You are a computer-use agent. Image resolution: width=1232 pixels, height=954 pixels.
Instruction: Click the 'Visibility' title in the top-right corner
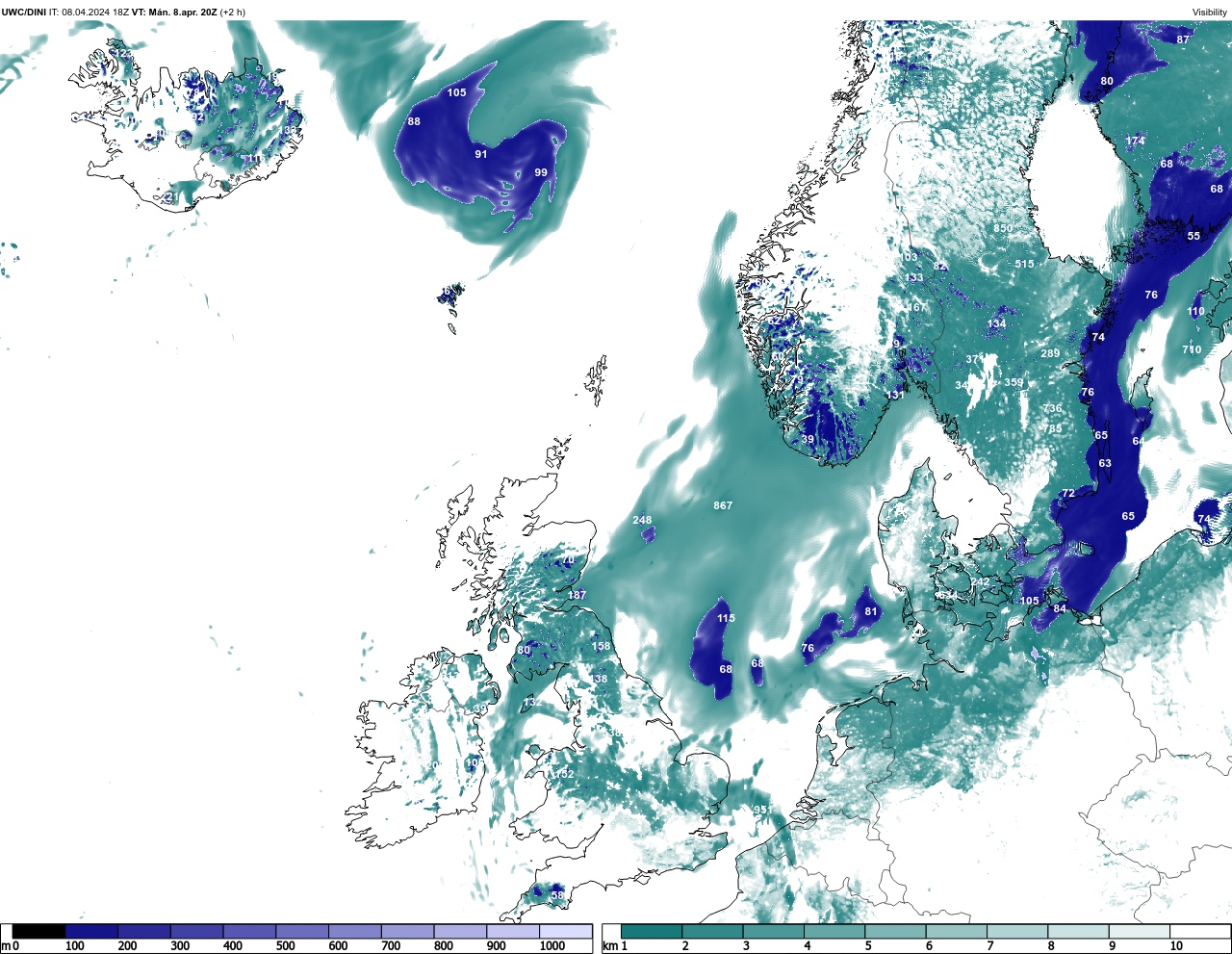1210,13
